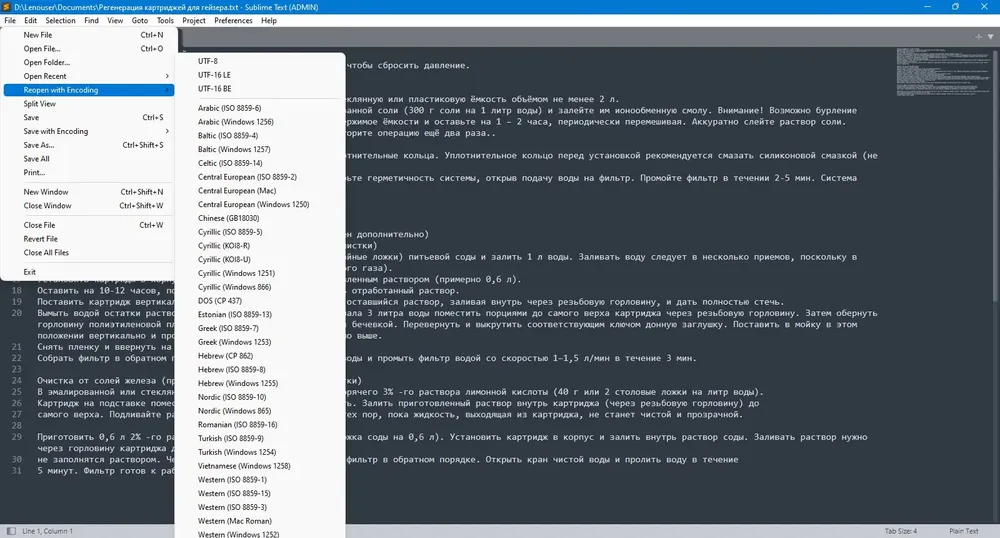1000x538 pixels.
Task: Expand the Open Recent submenu arrow
Action: pos(167,76)
